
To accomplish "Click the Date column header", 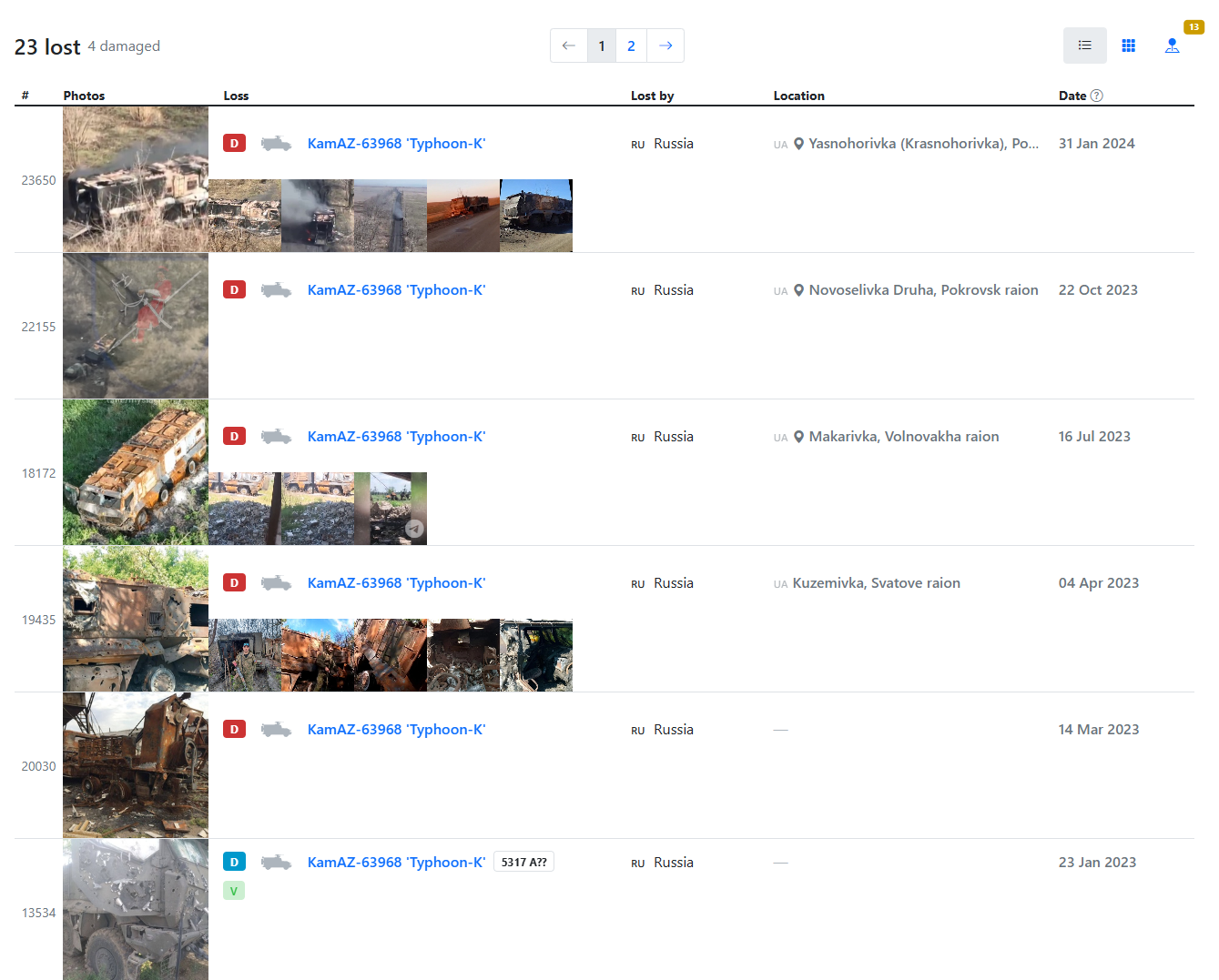I will click(1072, 96).
